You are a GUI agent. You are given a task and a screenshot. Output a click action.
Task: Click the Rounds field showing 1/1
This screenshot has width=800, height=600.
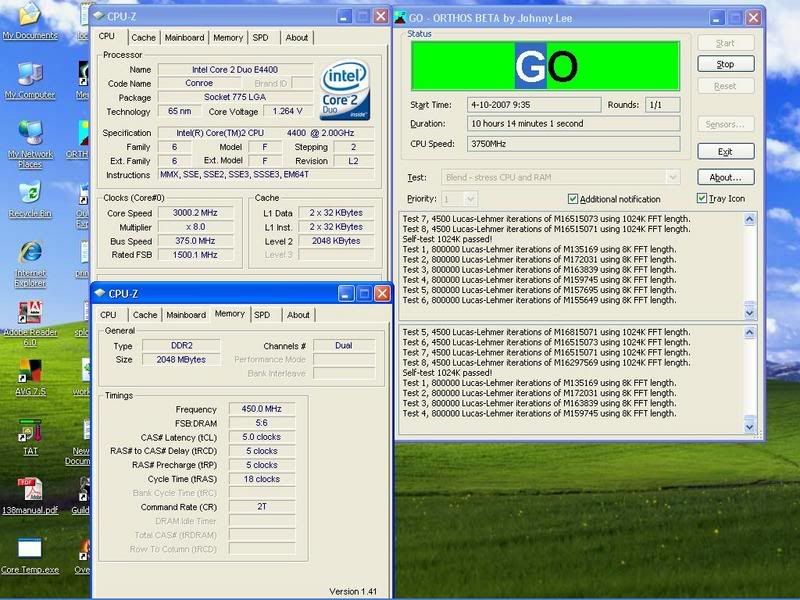pos(663,105)
